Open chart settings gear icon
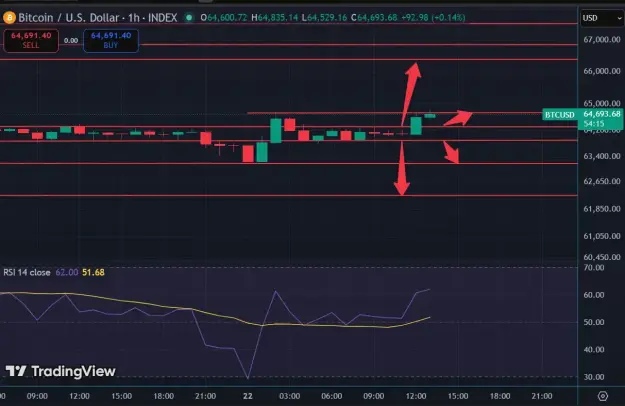The width and height of the screenshot is (625, 406). [x=603, y=396]
